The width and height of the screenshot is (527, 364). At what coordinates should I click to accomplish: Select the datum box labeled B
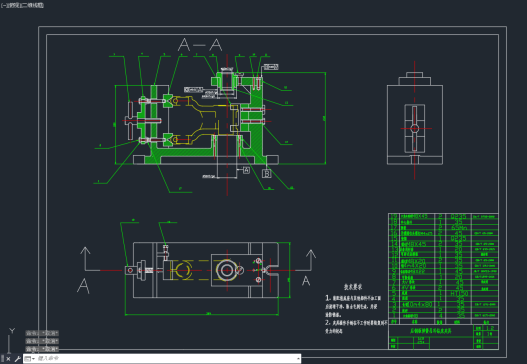click(x=267, y=173)
